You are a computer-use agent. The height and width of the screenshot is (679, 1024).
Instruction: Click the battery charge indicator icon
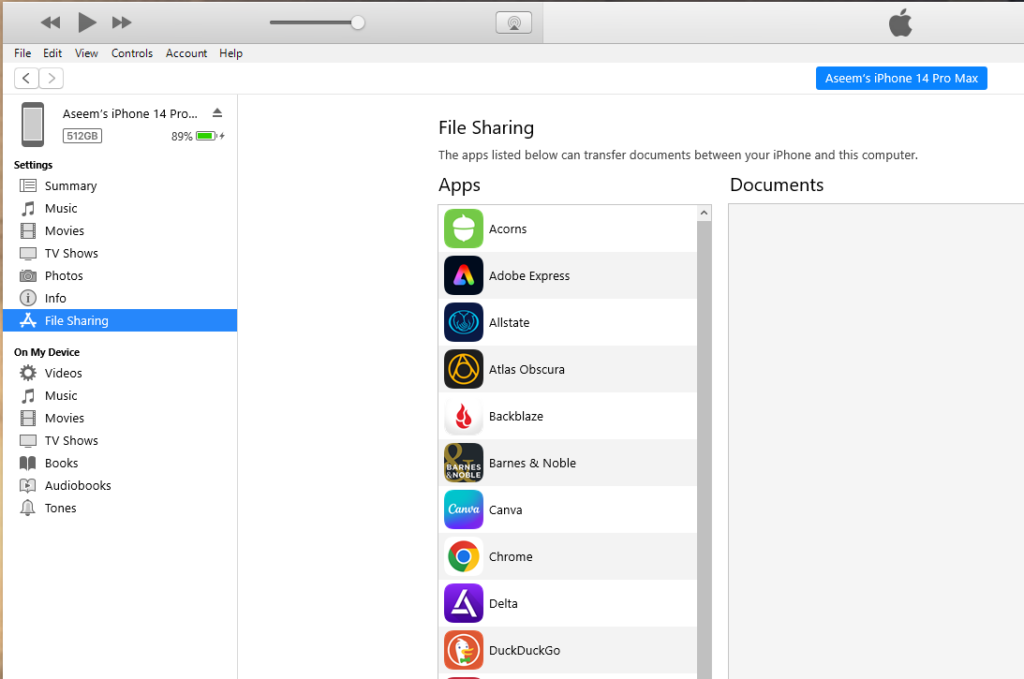206,136
